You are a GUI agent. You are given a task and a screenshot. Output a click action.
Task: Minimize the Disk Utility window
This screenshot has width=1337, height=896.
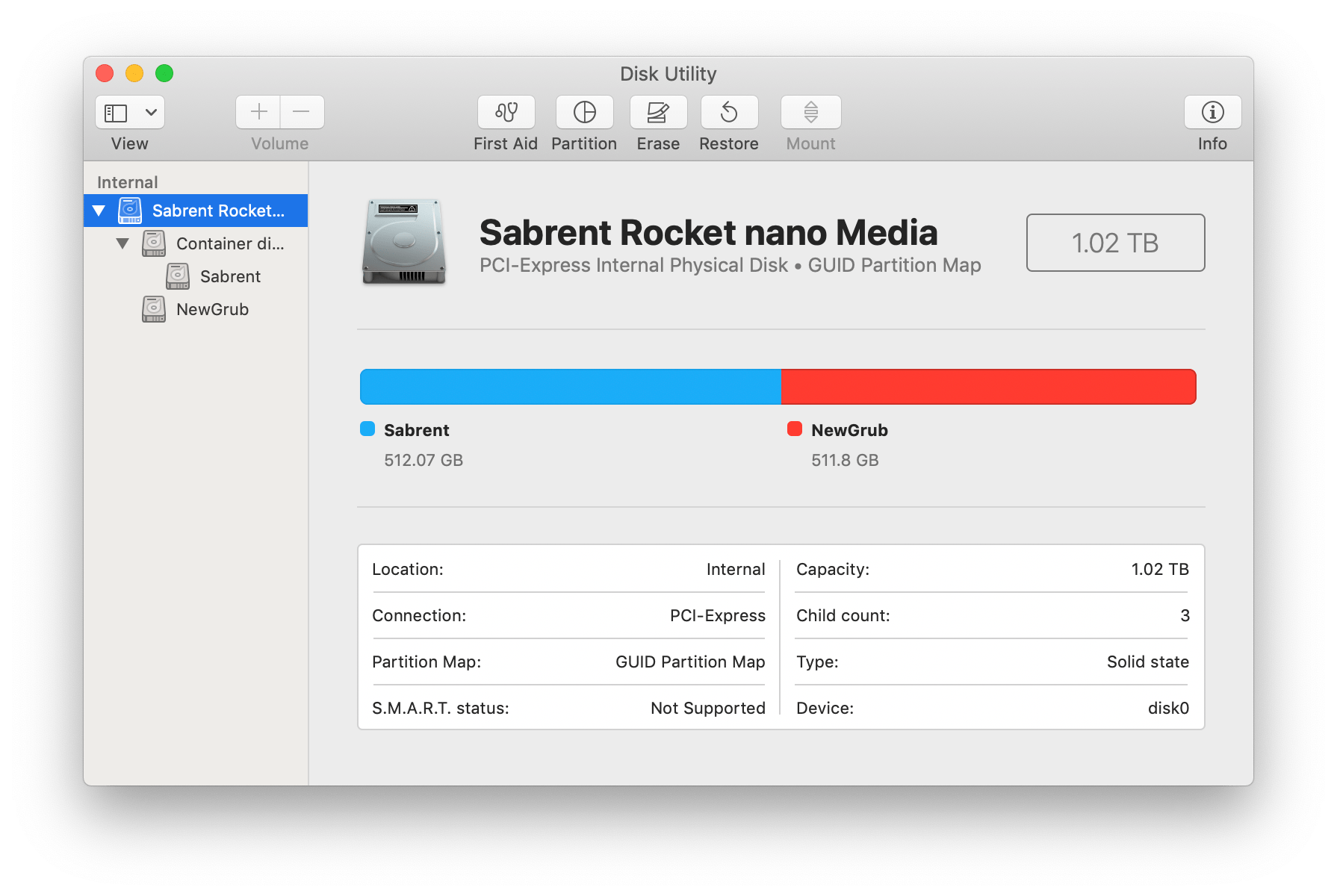[x=134, y=73]
